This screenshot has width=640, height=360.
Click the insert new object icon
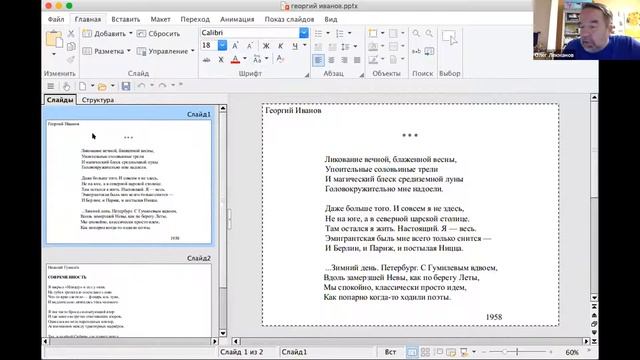click(373, 33)
